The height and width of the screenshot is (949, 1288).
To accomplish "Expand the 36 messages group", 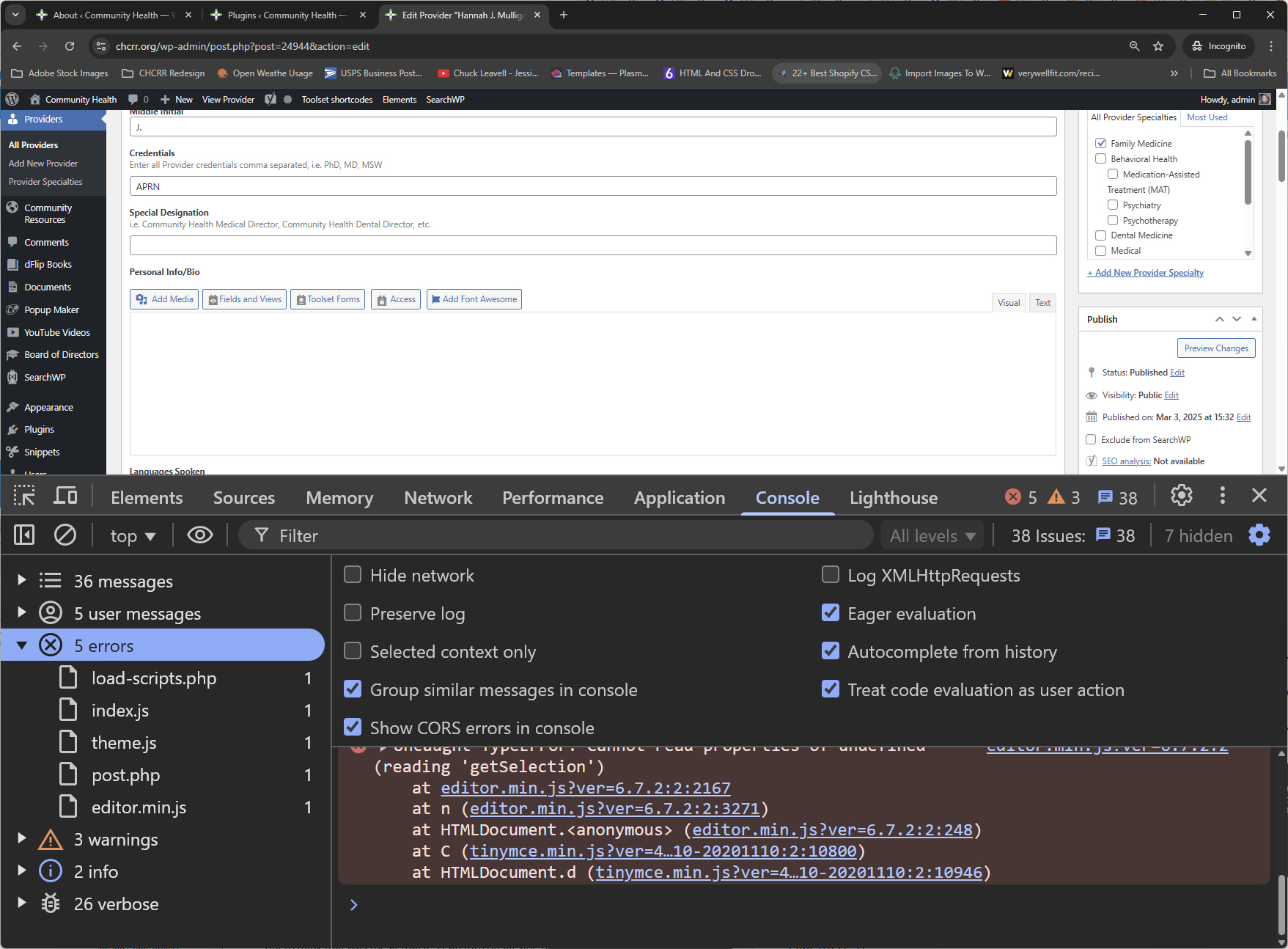I will tap(22, 580).
